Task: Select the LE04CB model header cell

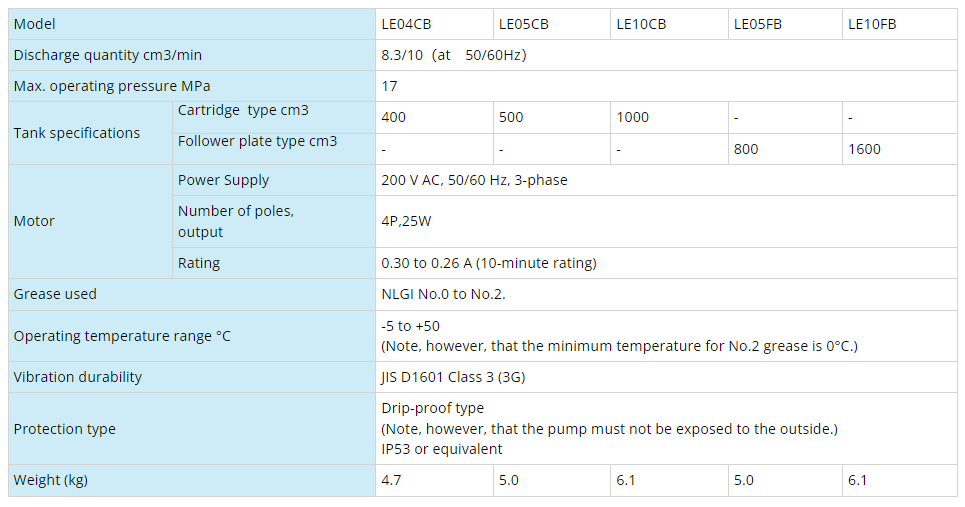Action: (434, 24)
